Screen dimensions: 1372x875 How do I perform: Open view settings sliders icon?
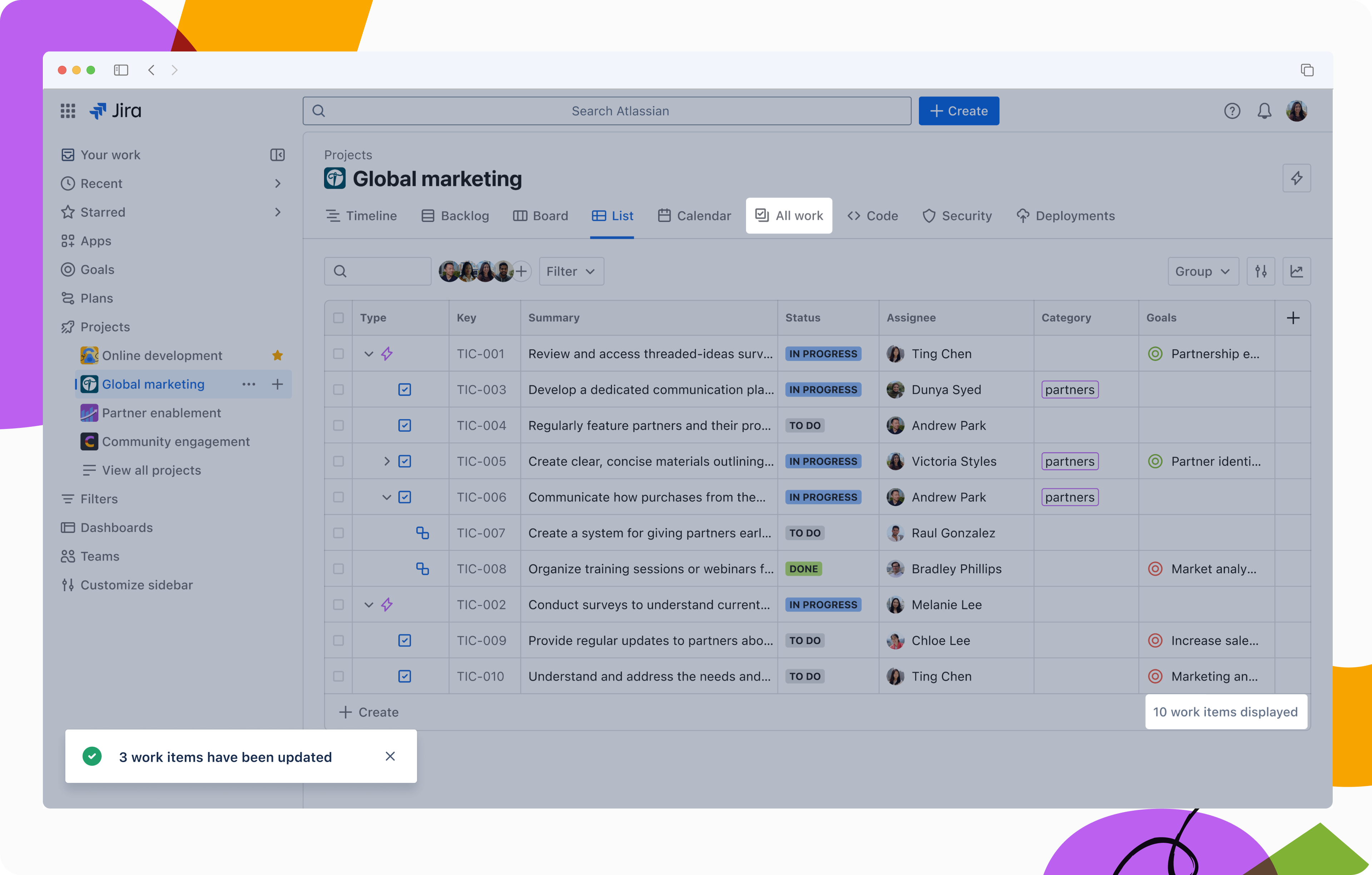click(1261, 271)
